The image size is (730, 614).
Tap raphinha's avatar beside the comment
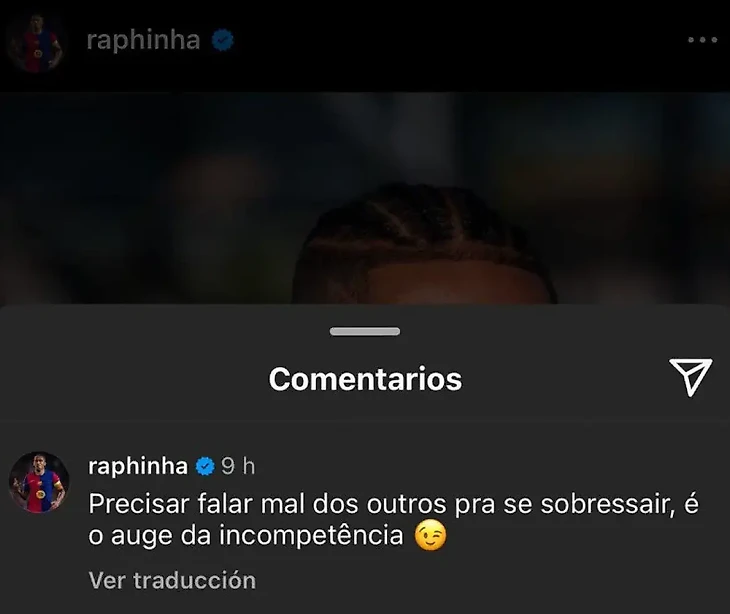(39, 482)
